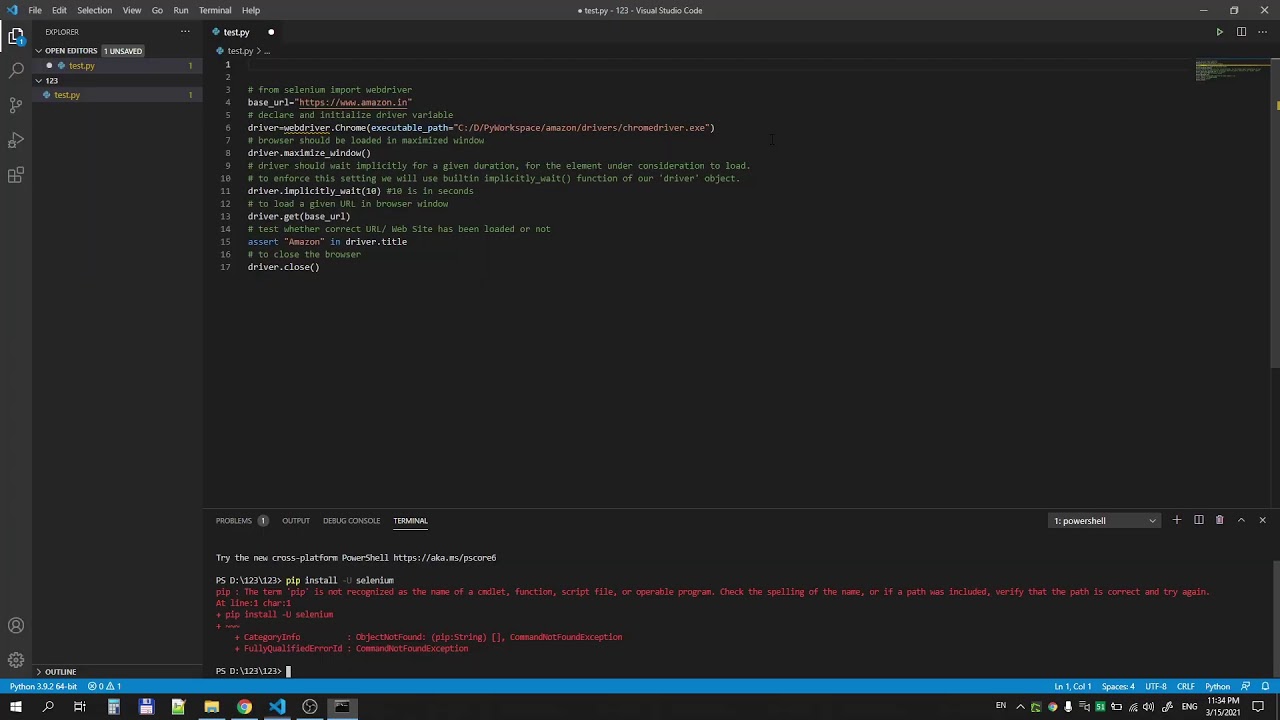Switch to the Output panel tab
1280x720 pixels.
295,520
